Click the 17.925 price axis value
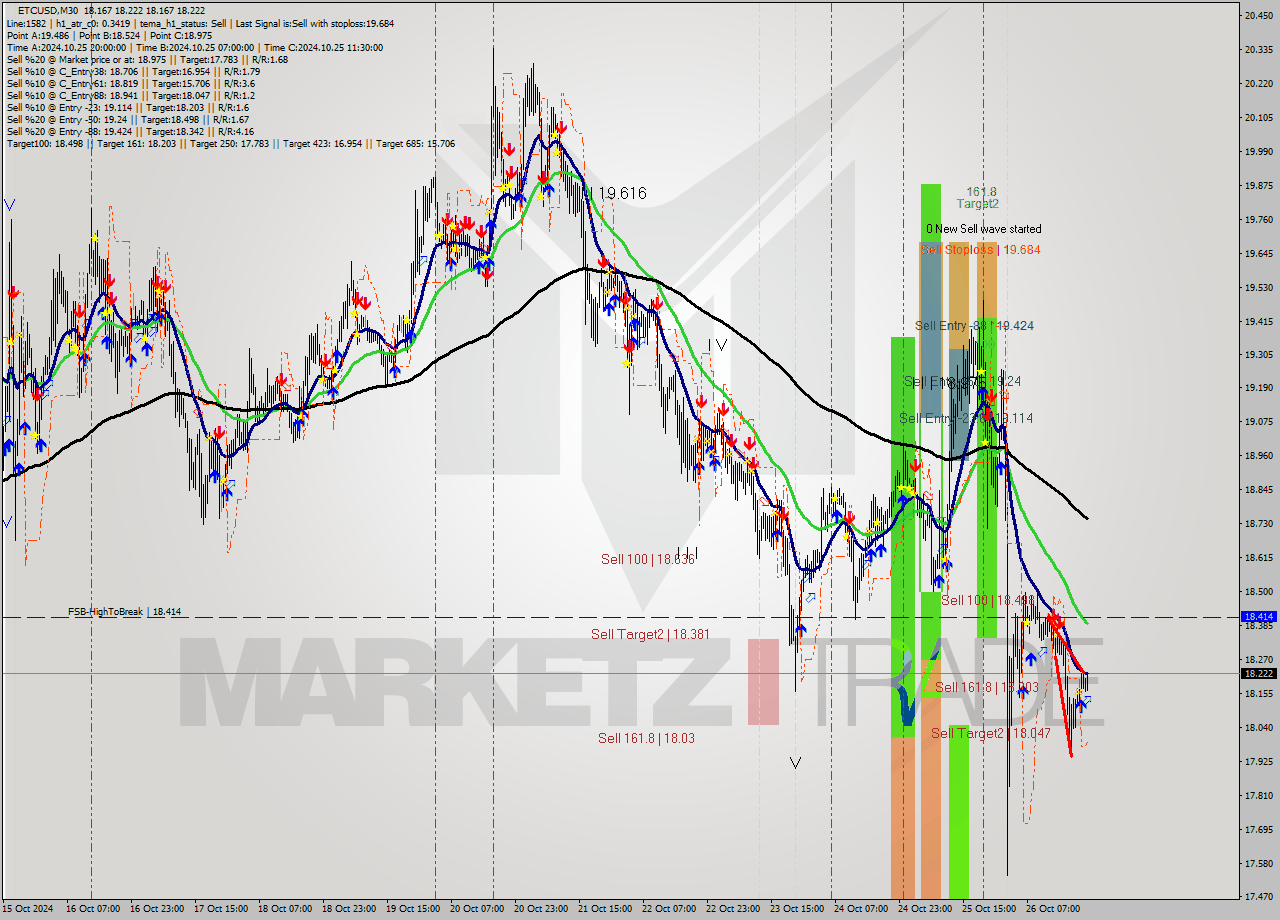The image size is (1280, 920). pyautogui.click(x=1257, y=761)
